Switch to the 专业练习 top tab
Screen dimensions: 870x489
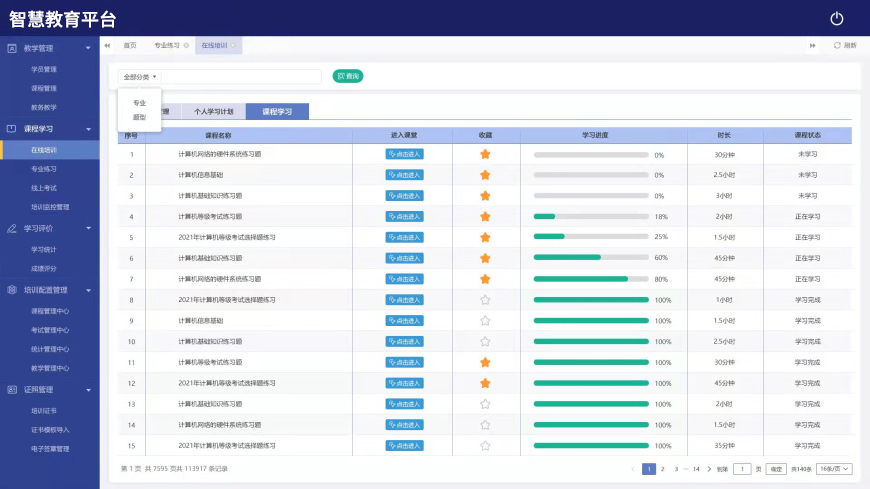(x=166, y=46)
